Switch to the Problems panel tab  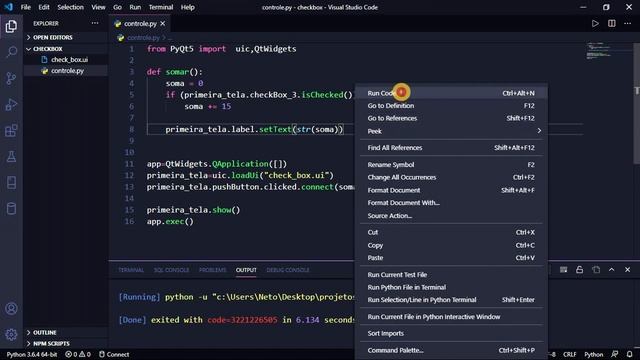[x=213, y=270]
